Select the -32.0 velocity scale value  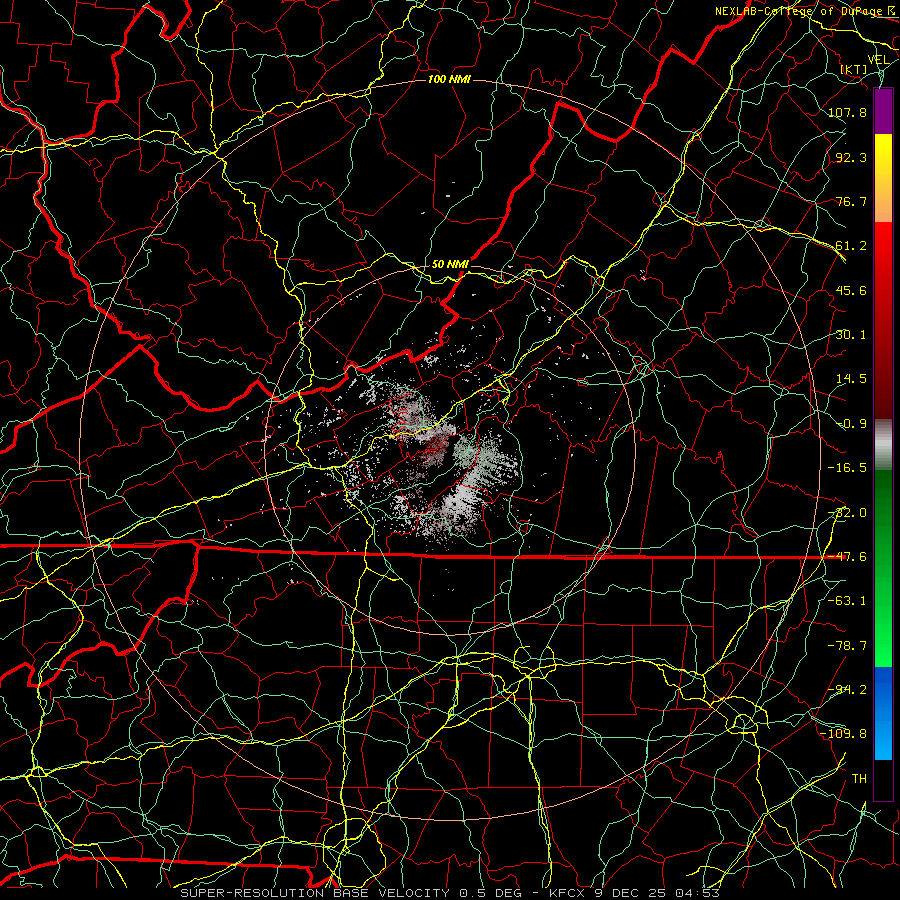(x=847, y=513)
